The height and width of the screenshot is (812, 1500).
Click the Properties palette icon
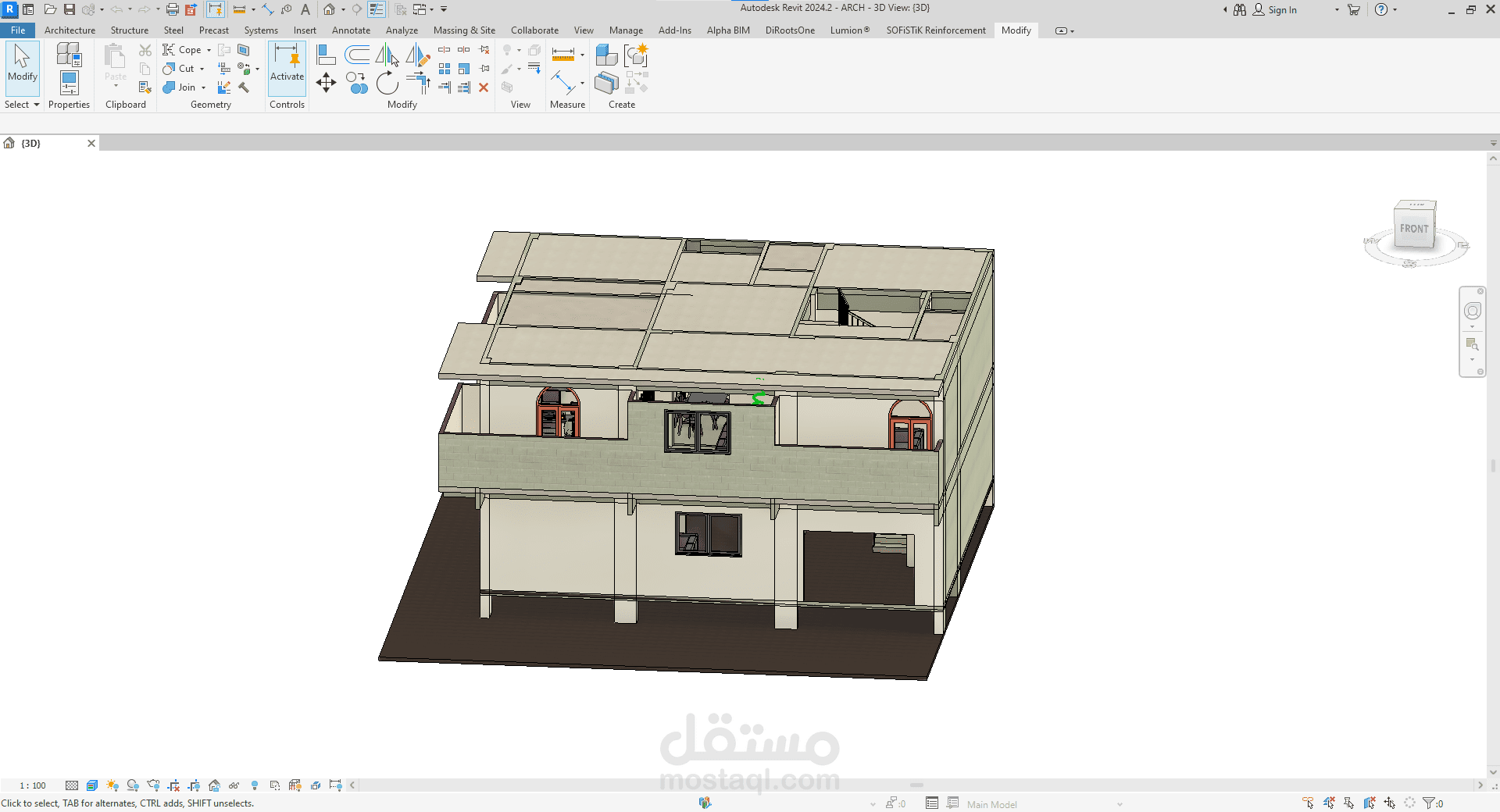point(69,84)
